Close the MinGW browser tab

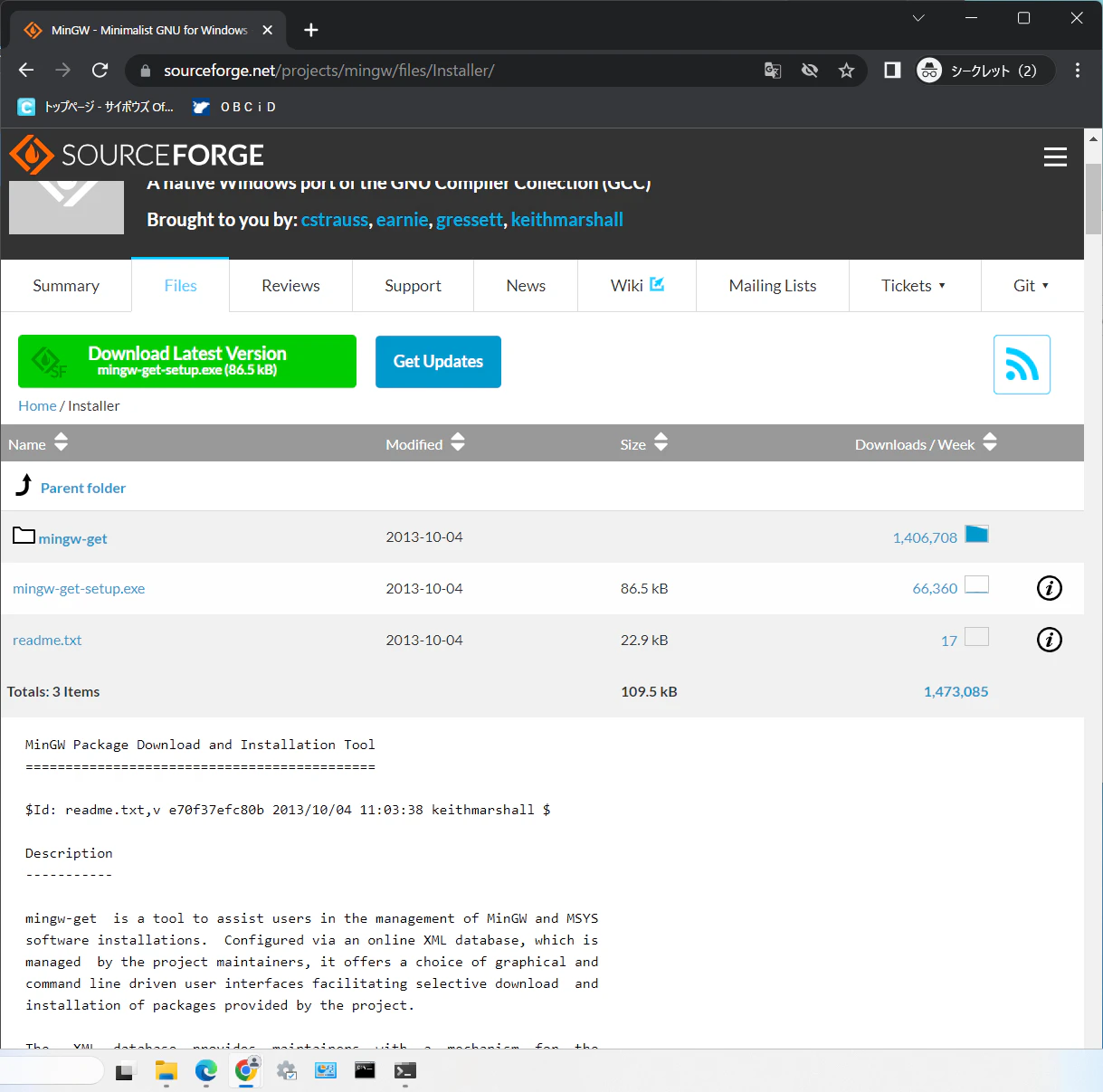[x=268, y=30]
